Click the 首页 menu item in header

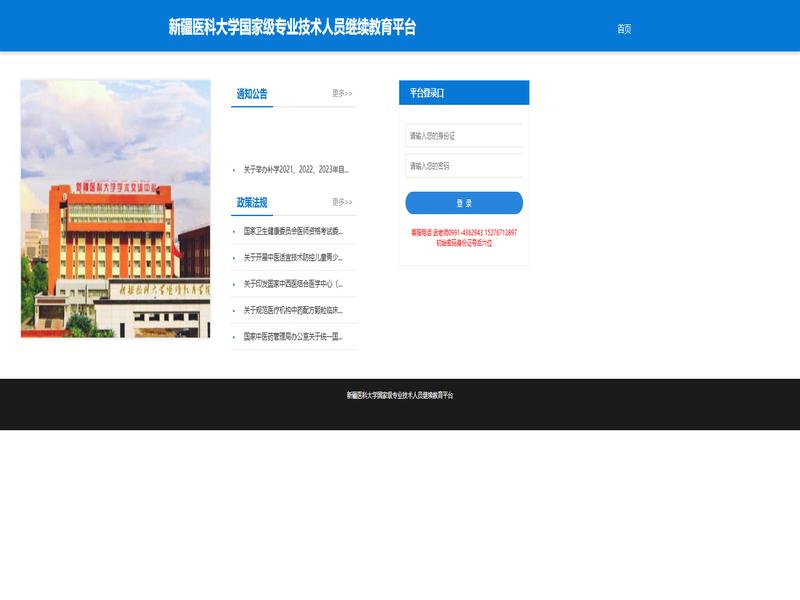(x=624, y=29)
